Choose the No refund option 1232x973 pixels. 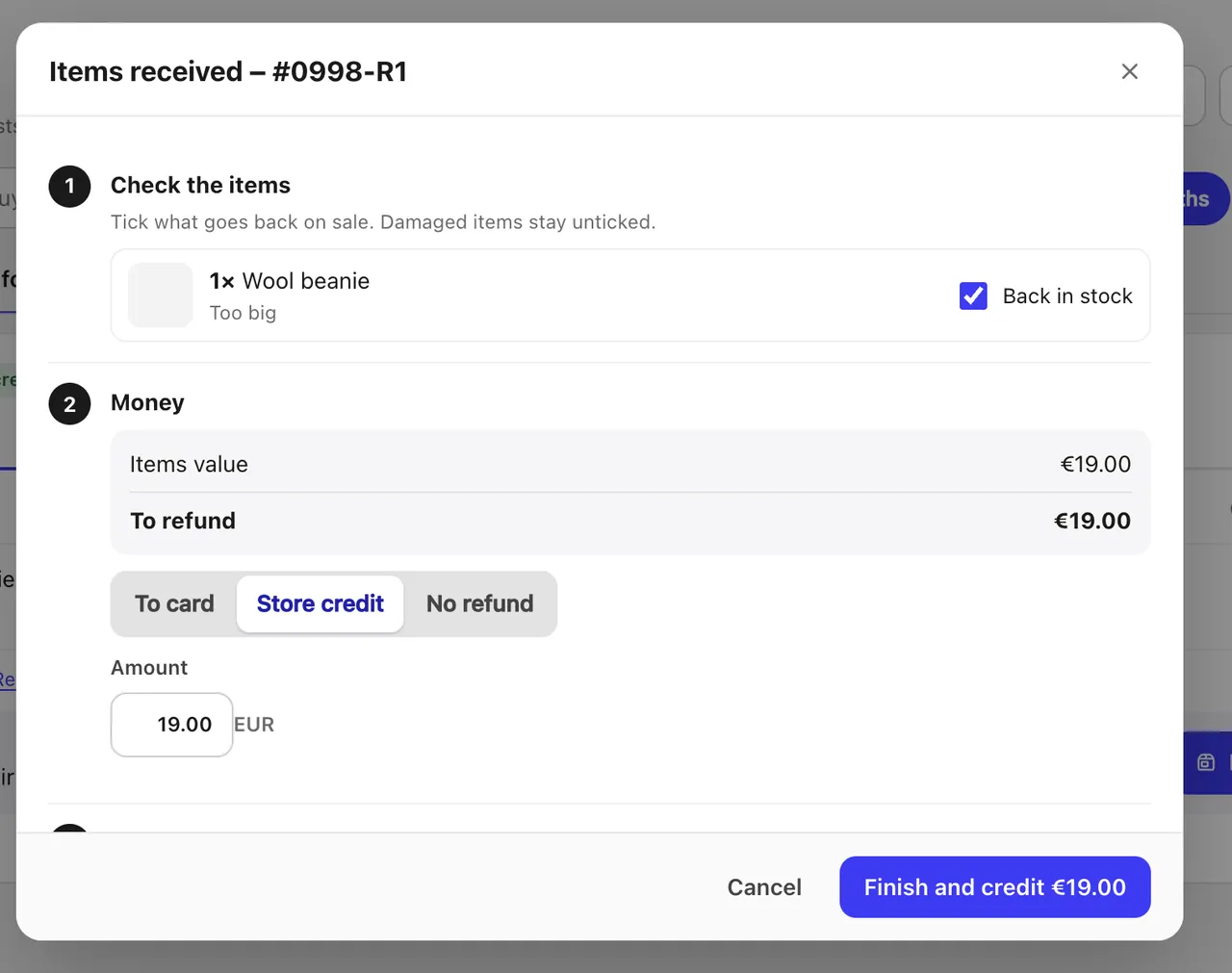click(479, 603)
